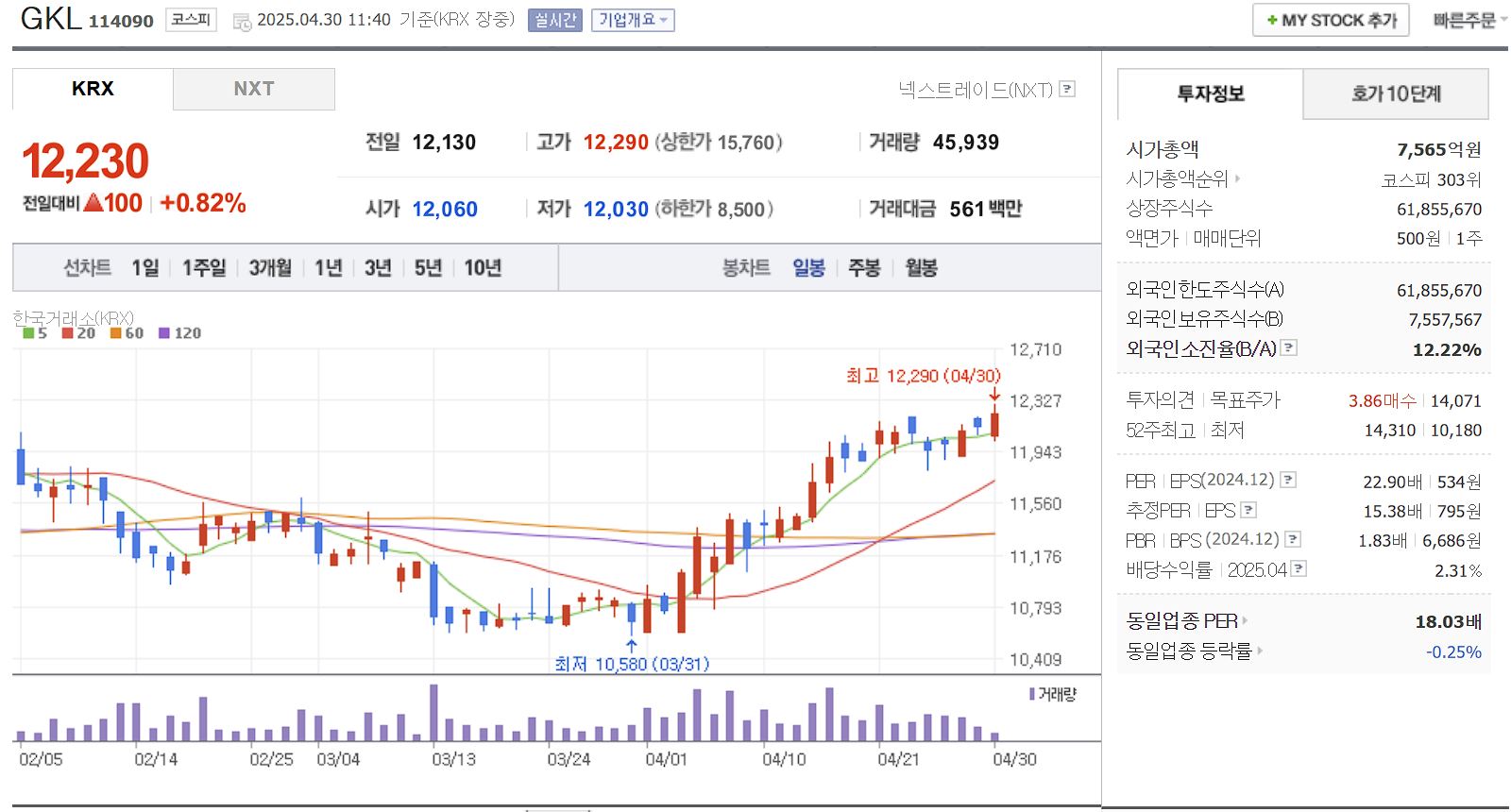This screenshot has height=812, width=1511.
Task: Show the 5년 line chart
Action: tap(428, 268)
